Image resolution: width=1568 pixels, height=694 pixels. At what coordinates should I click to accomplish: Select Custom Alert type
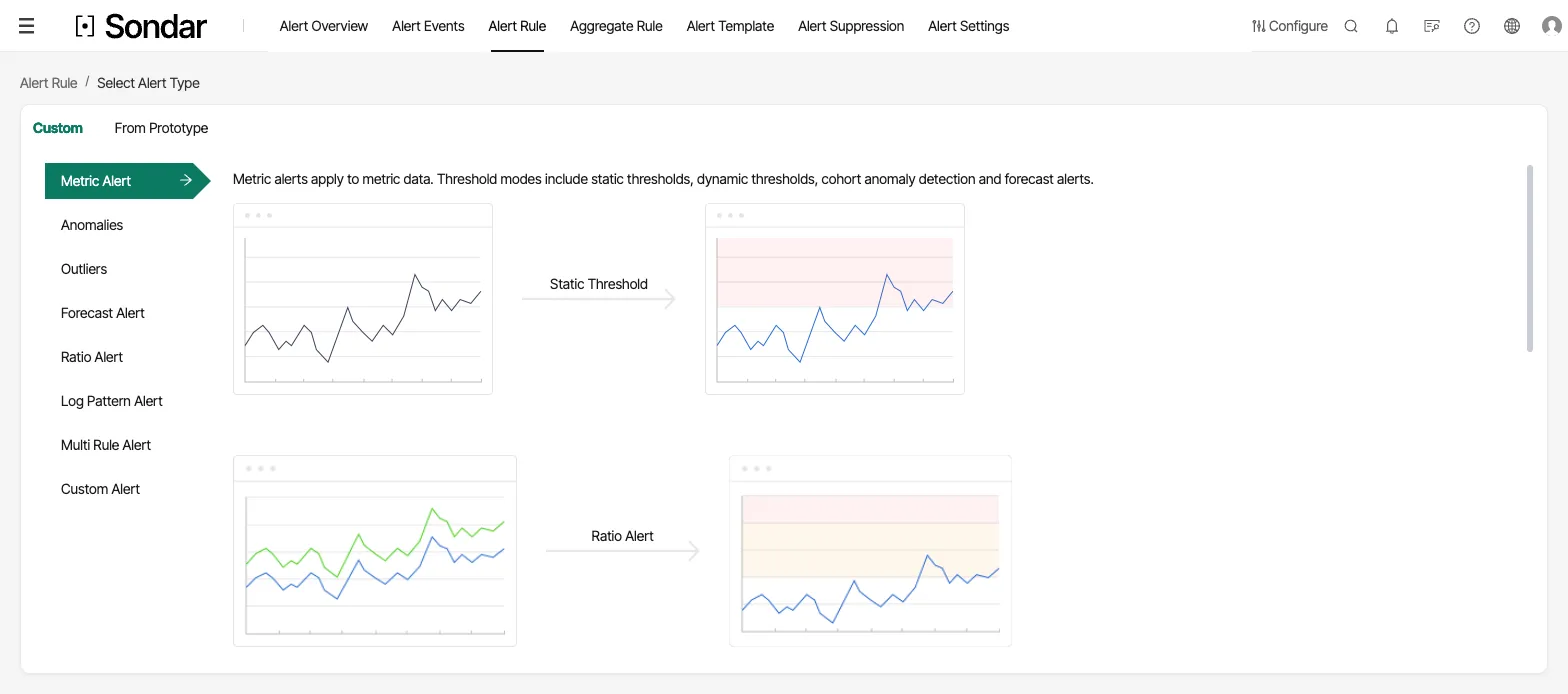pos(100,489)
